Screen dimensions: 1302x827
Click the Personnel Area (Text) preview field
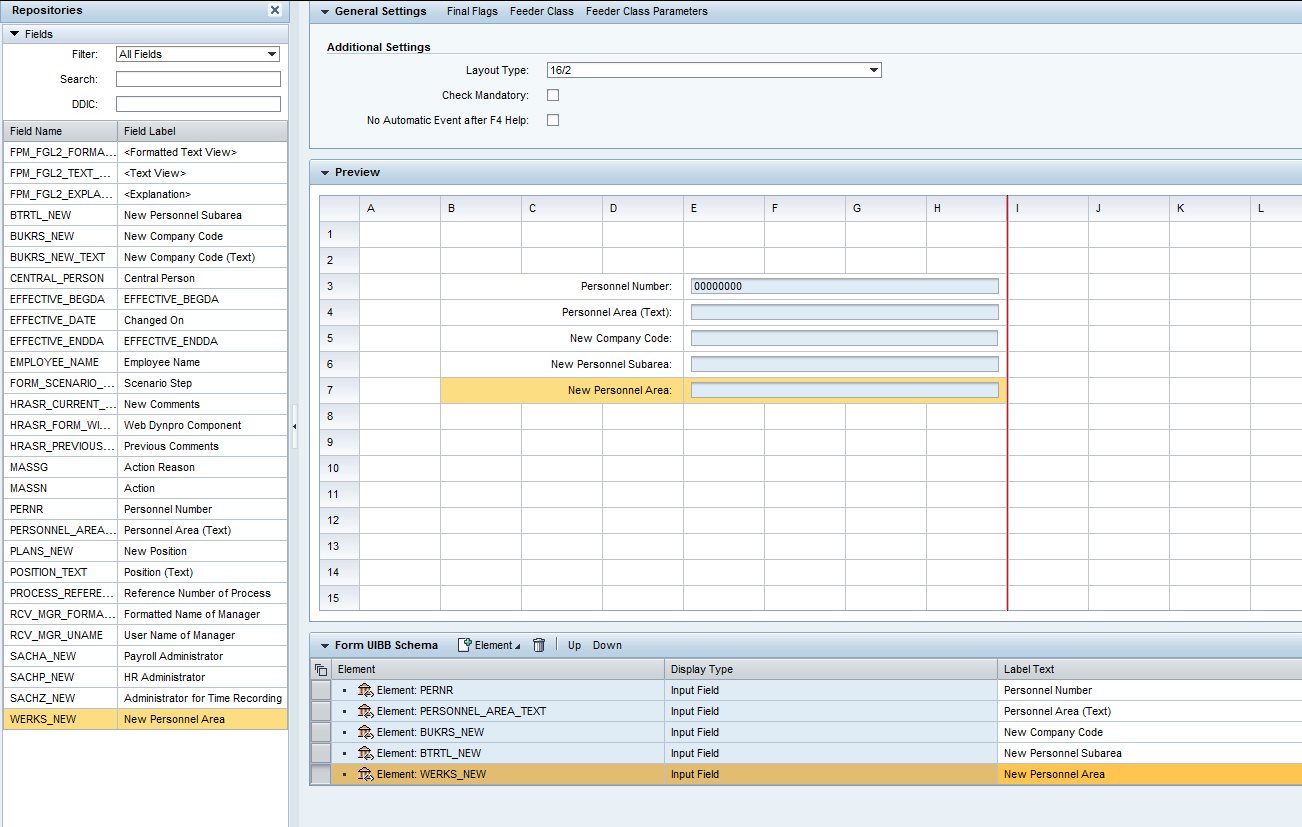point(844,312)
